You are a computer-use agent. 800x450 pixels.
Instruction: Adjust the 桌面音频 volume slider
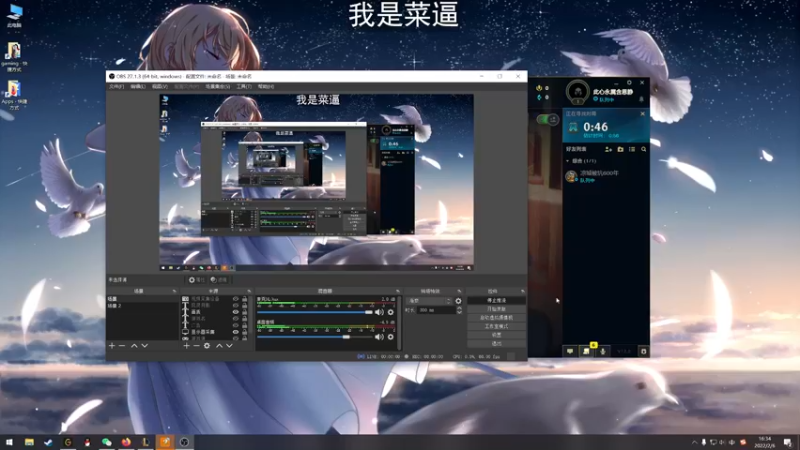tap(315, 337)
